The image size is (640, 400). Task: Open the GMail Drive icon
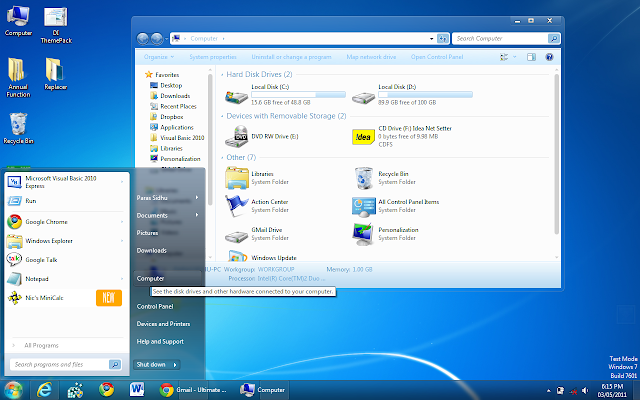[x=237, y=236]
